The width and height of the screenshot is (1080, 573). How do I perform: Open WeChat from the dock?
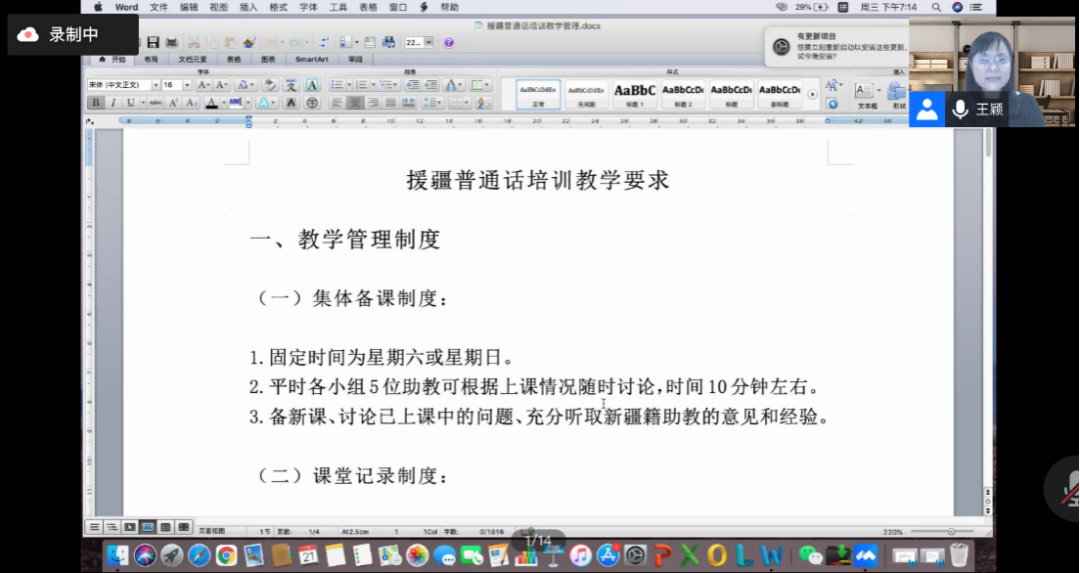pyautogui.click(x=811, y=555)
